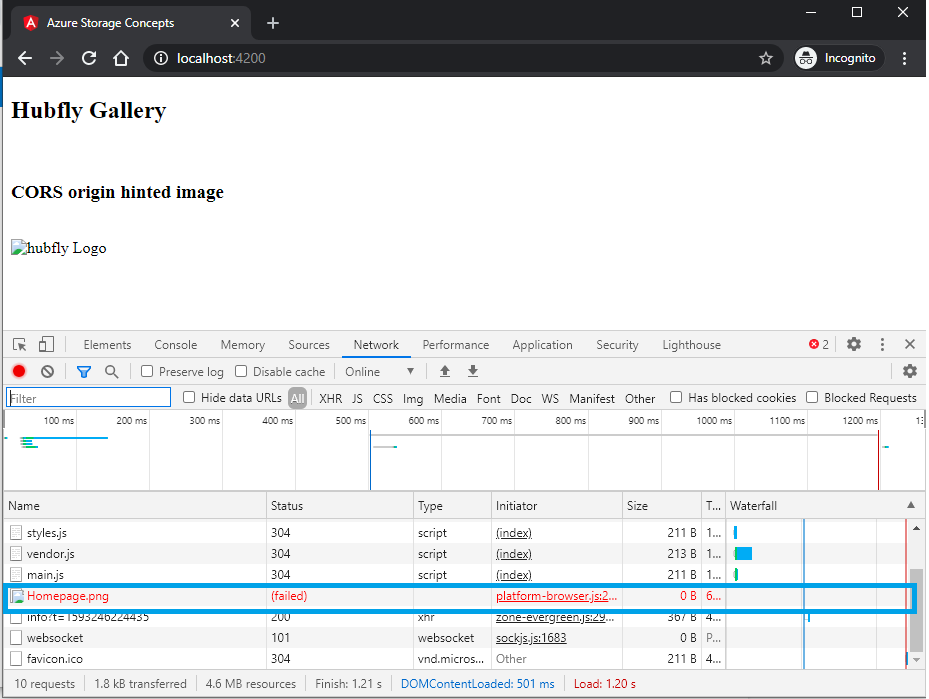Open the Online throttling dropdown

[380, 371]
